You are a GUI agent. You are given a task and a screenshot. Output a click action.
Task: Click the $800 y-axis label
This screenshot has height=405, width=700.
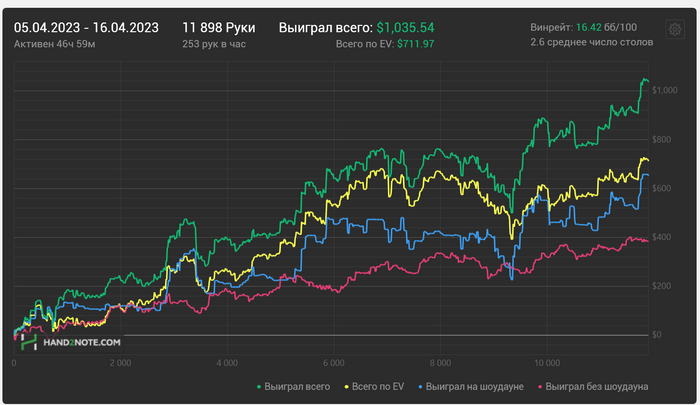pyautogui.click(x=661, y=139)
